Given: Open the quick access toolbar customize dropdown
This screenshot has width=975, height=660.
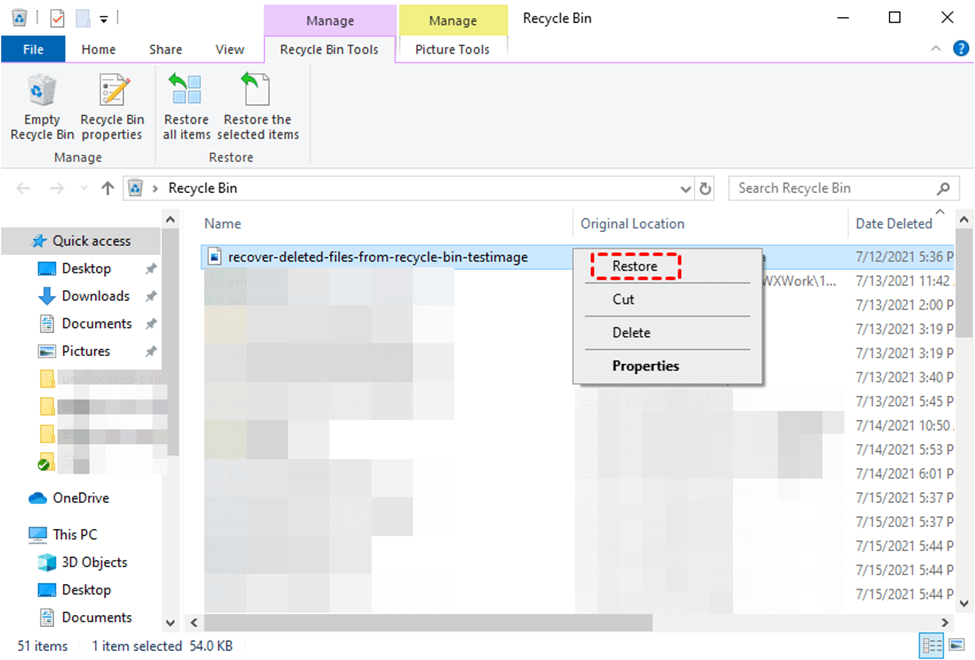Looking at the screenshot, I should (x=104, y=19).
